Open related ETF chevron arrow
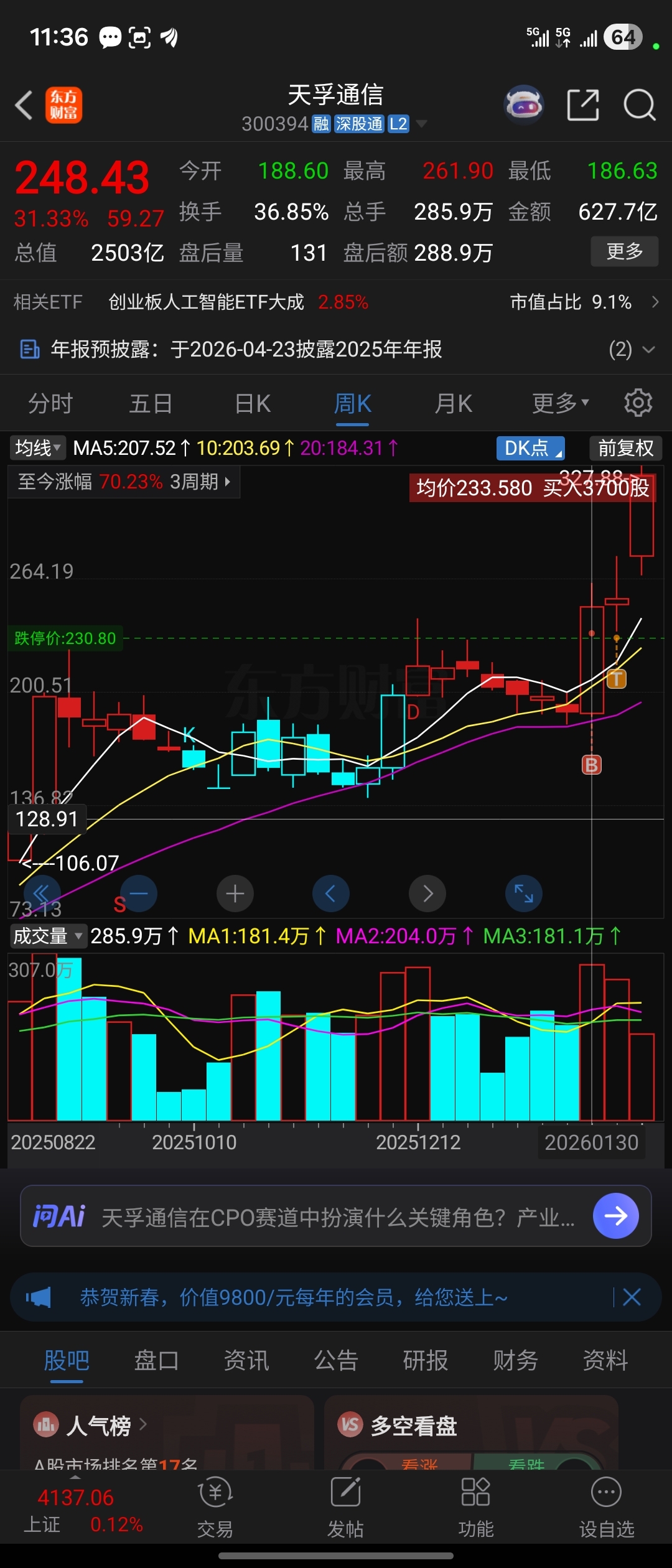This screenshot has height=1568, width=672. [x=655, y=302]
